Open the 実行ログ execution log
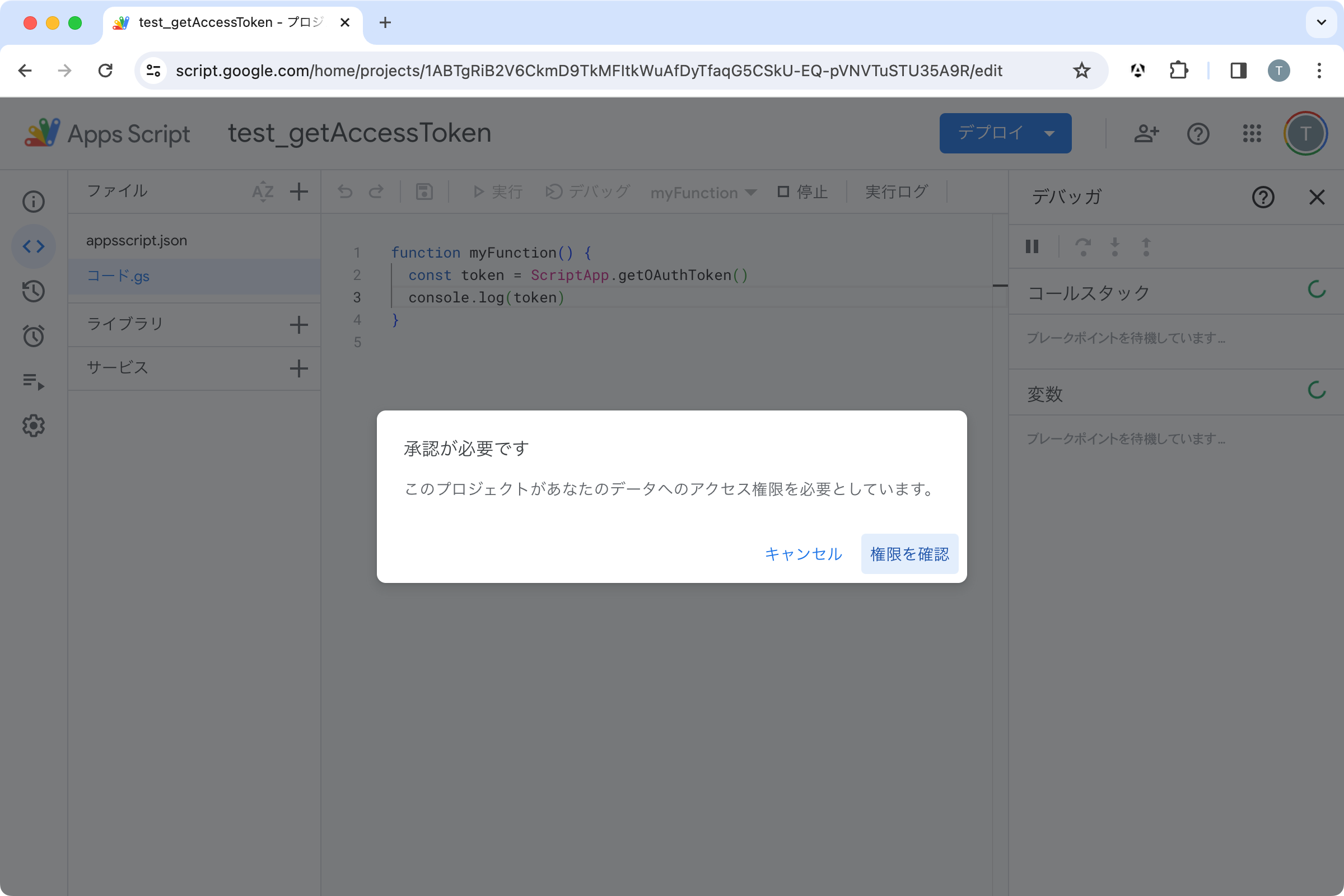The width and height of the screenshot is (1344, 896). [896, 192]
